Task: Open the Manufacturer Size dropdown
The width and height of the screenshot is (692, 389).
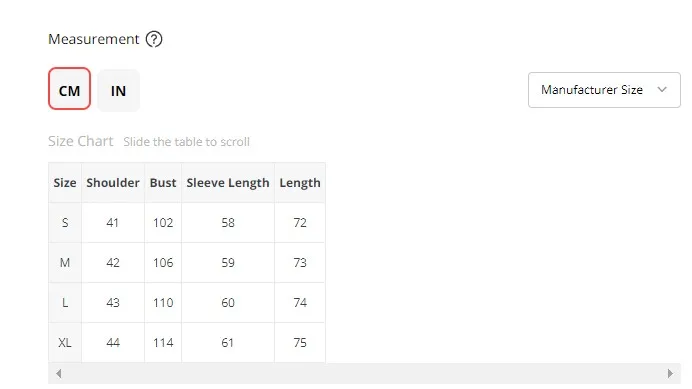Action: point(604,90)
